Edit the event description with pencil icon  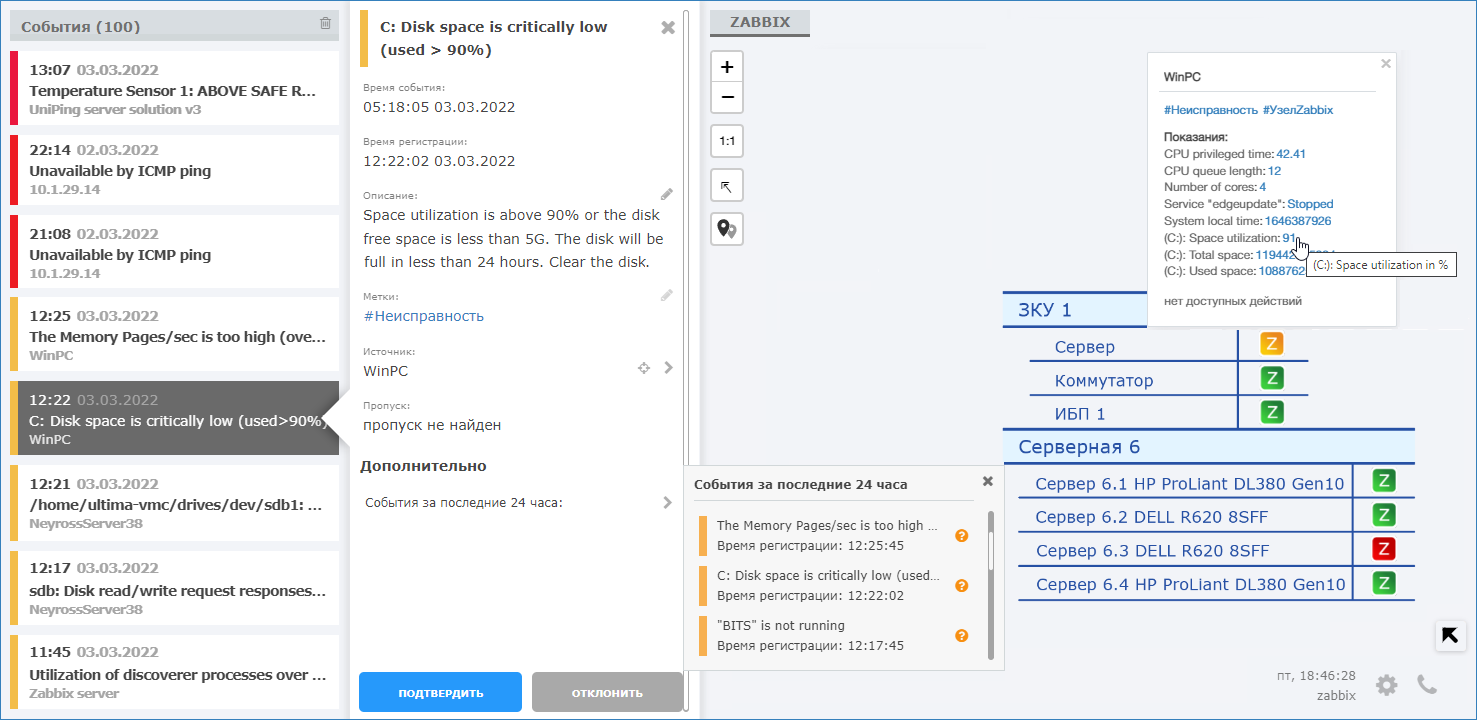pyautogui.click(x=667, y=193)
